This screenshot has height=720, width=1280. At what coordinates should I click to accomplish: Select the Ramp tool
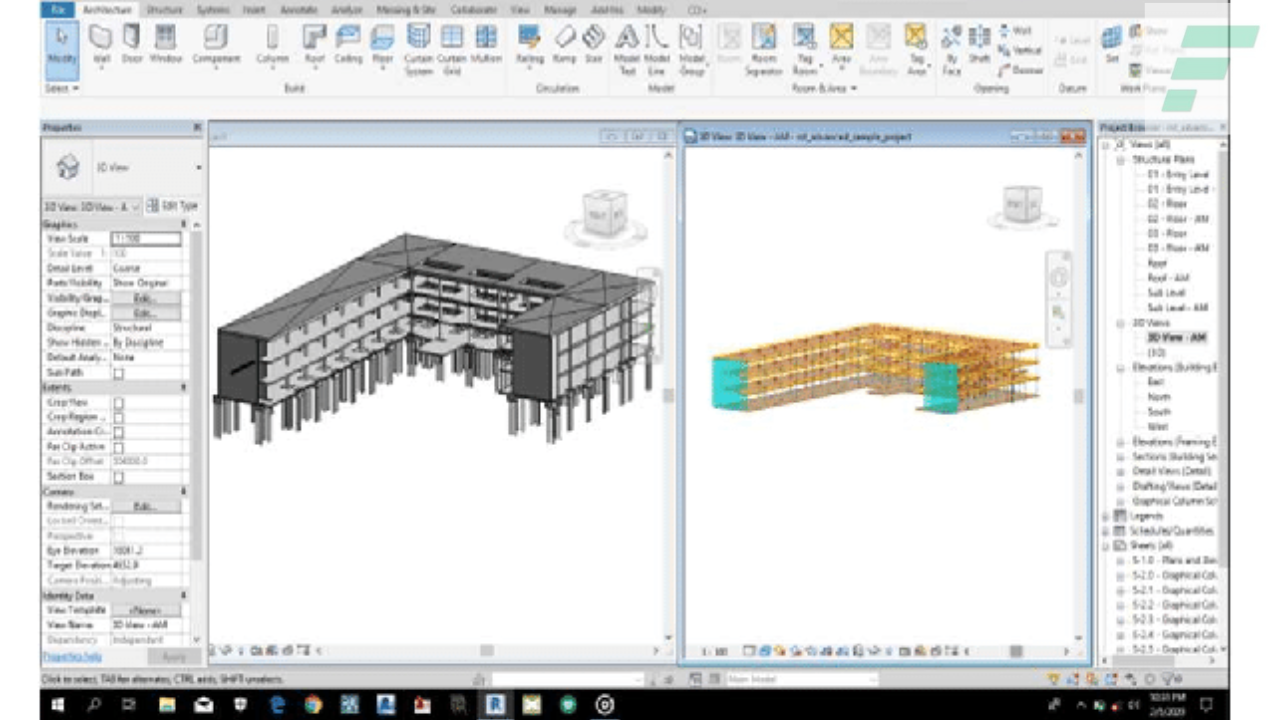(565, 46)
